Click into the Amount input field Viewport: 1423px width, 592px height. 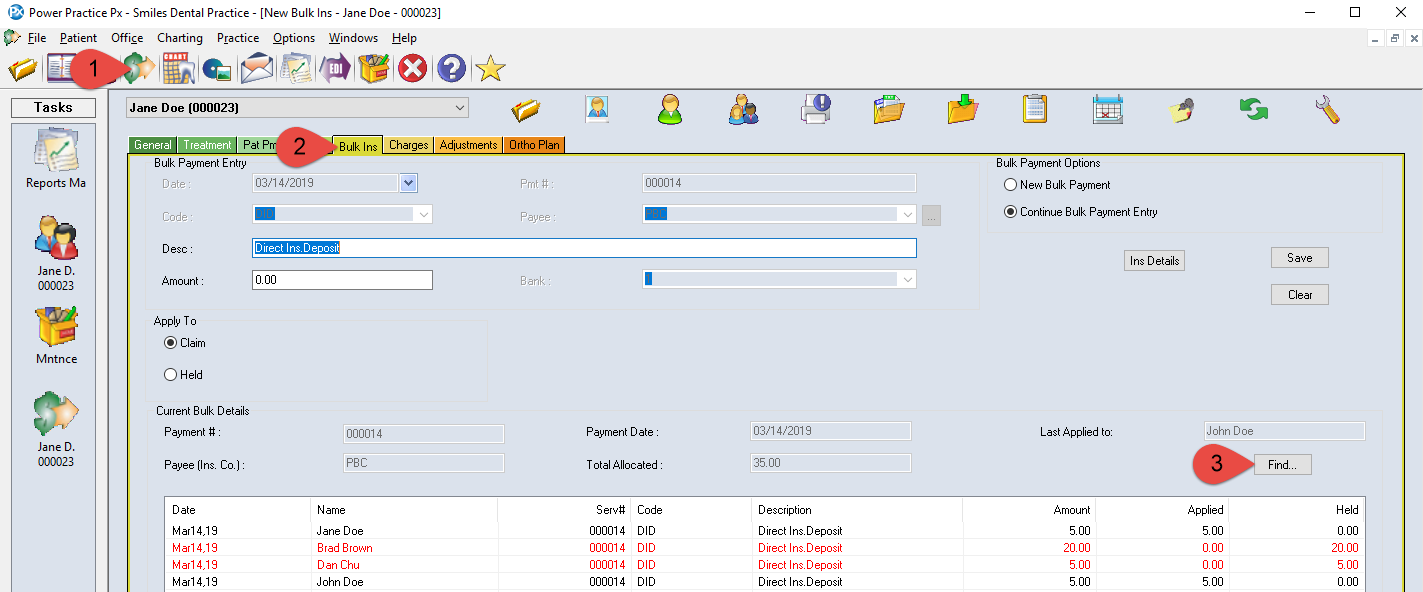[342, 280]
